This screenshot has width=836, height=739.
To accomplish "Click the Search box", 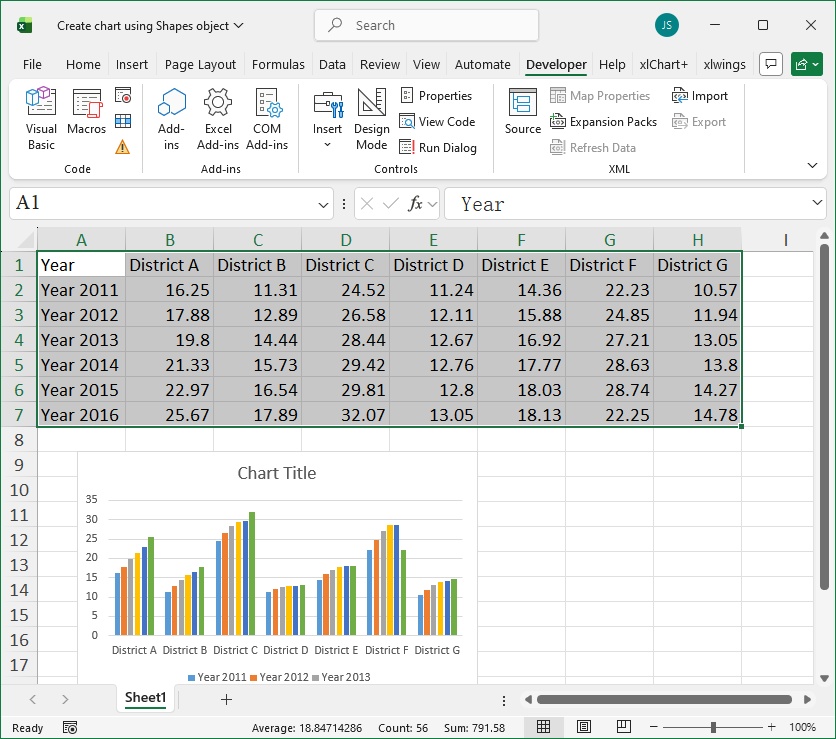I will [427, 25].
